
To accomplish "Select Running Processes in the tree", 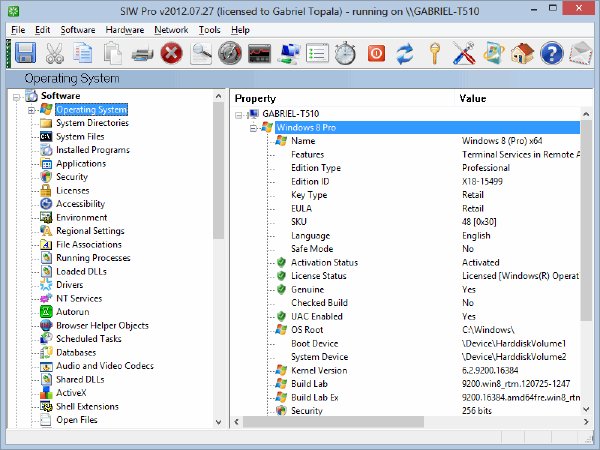I will pyautogui.click(x=93, y=258).
